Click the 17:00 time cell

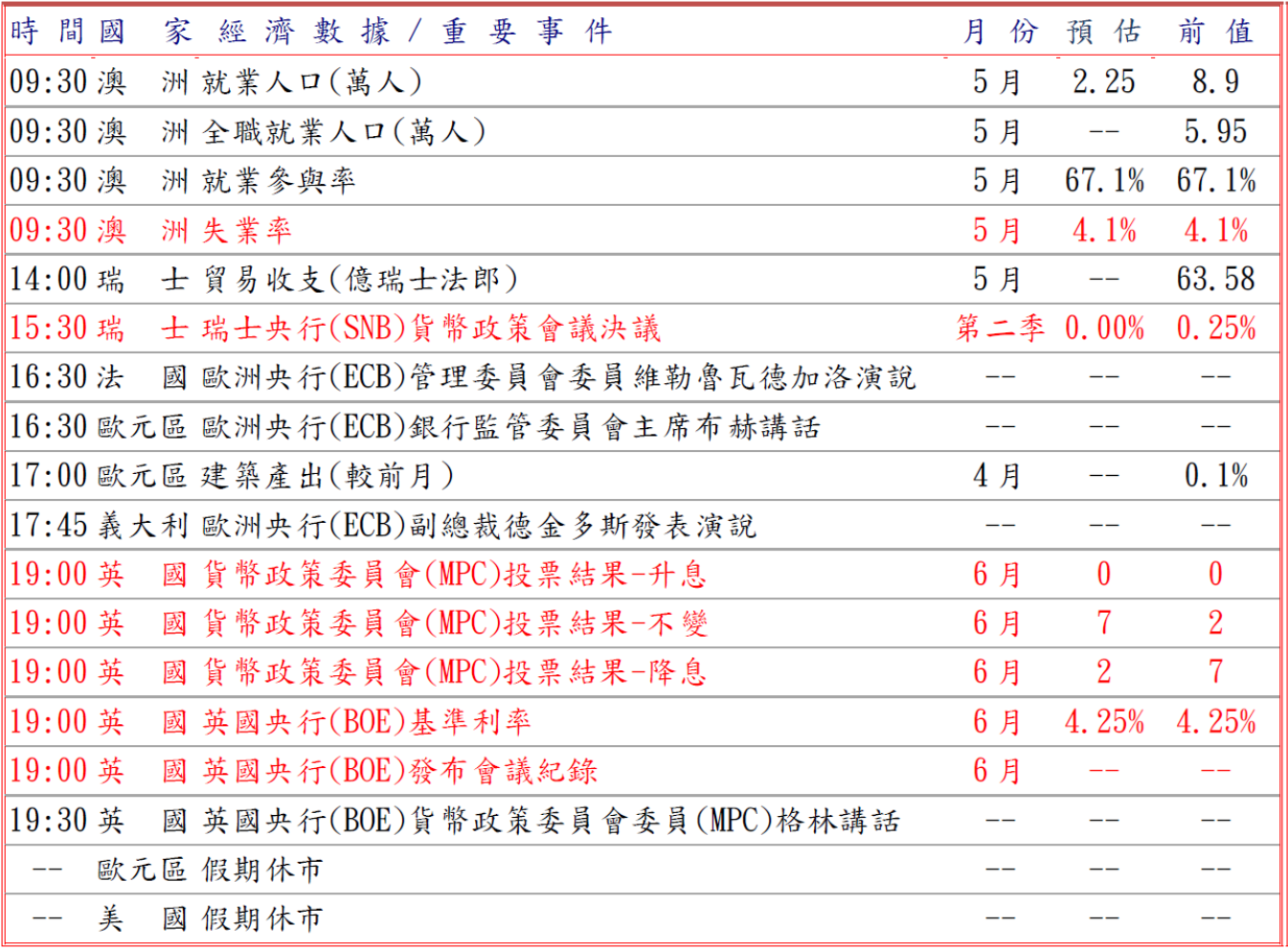[49, 476]
